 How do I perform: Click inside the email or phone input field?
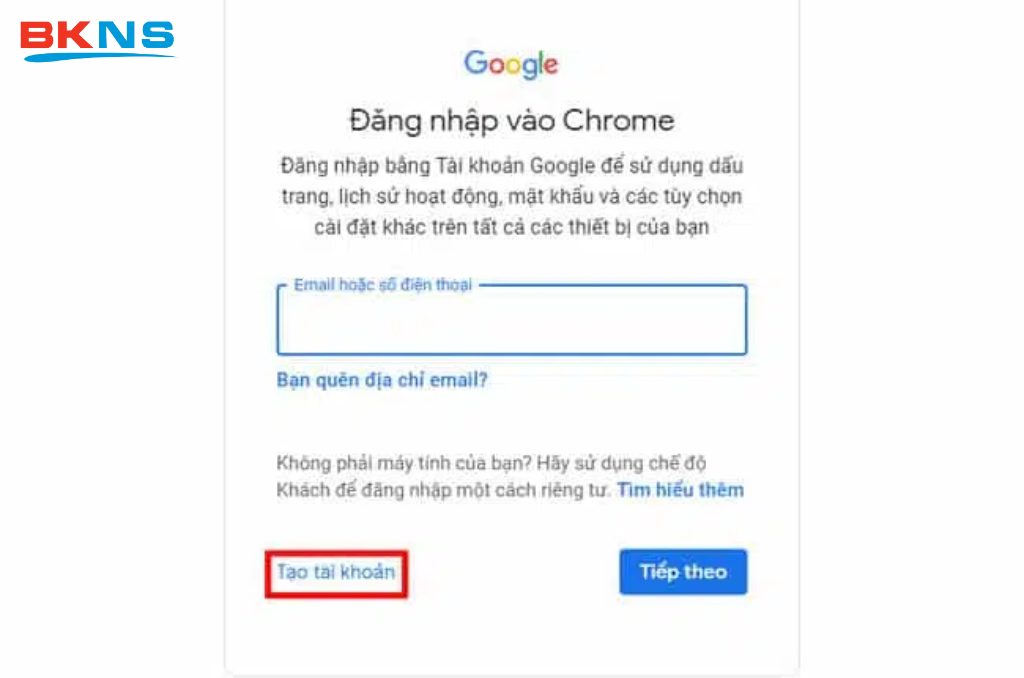click(511, 320)
